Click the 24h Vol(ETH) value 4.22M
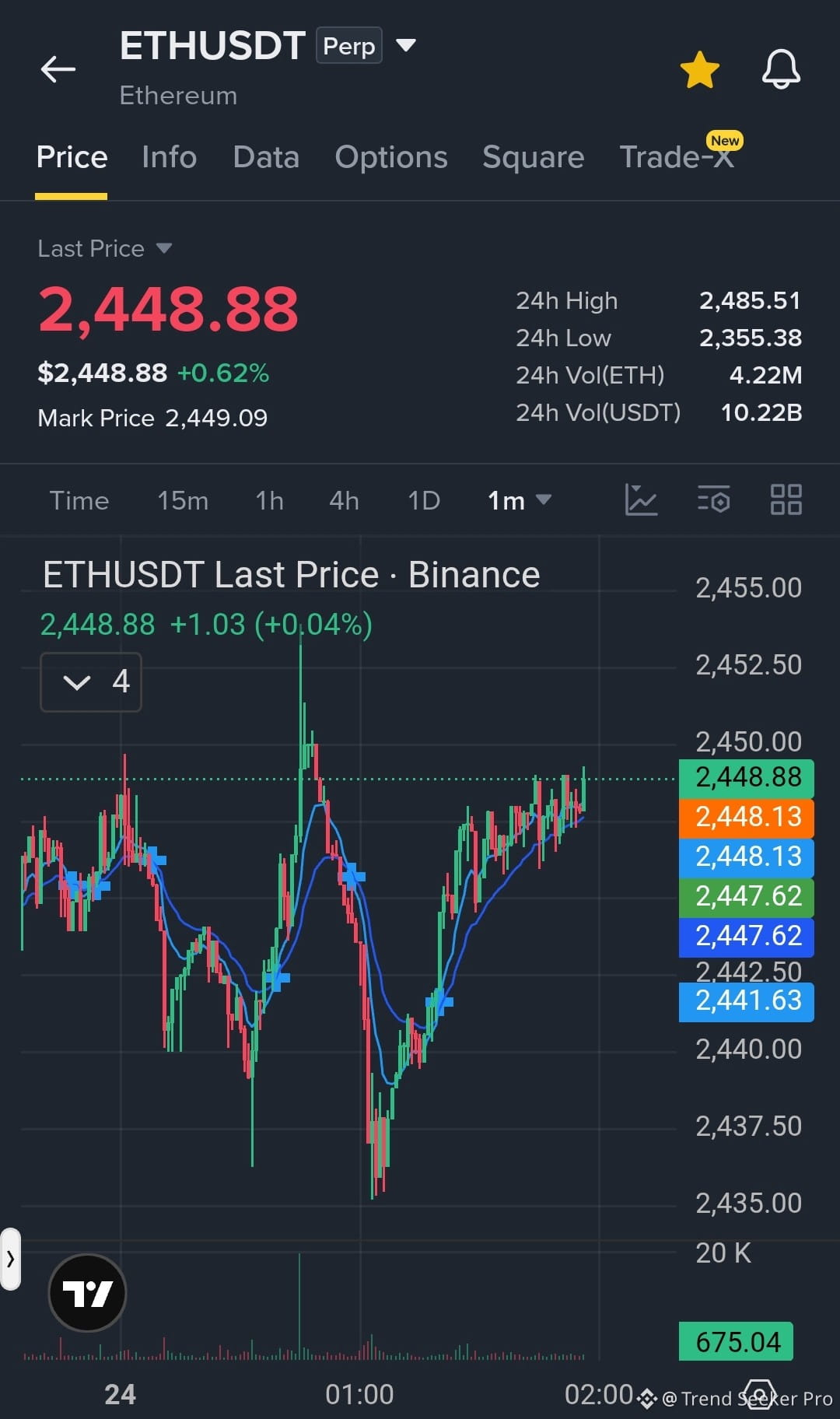Viewport: 840px width, 1419px height. (765, 375)
